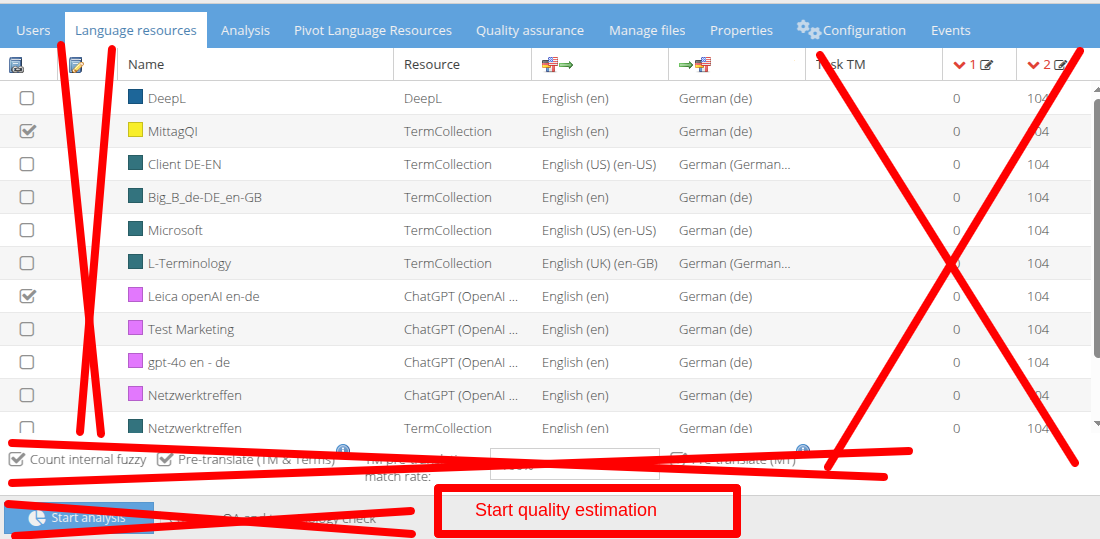Switch to the Analysis tab
1100x539 pixels.
pos(245,30)
